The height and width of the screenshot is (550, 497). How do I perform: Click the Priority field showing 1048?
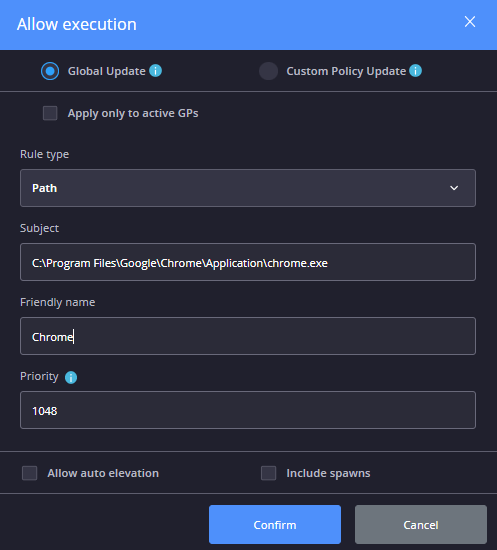coord(248,410)
